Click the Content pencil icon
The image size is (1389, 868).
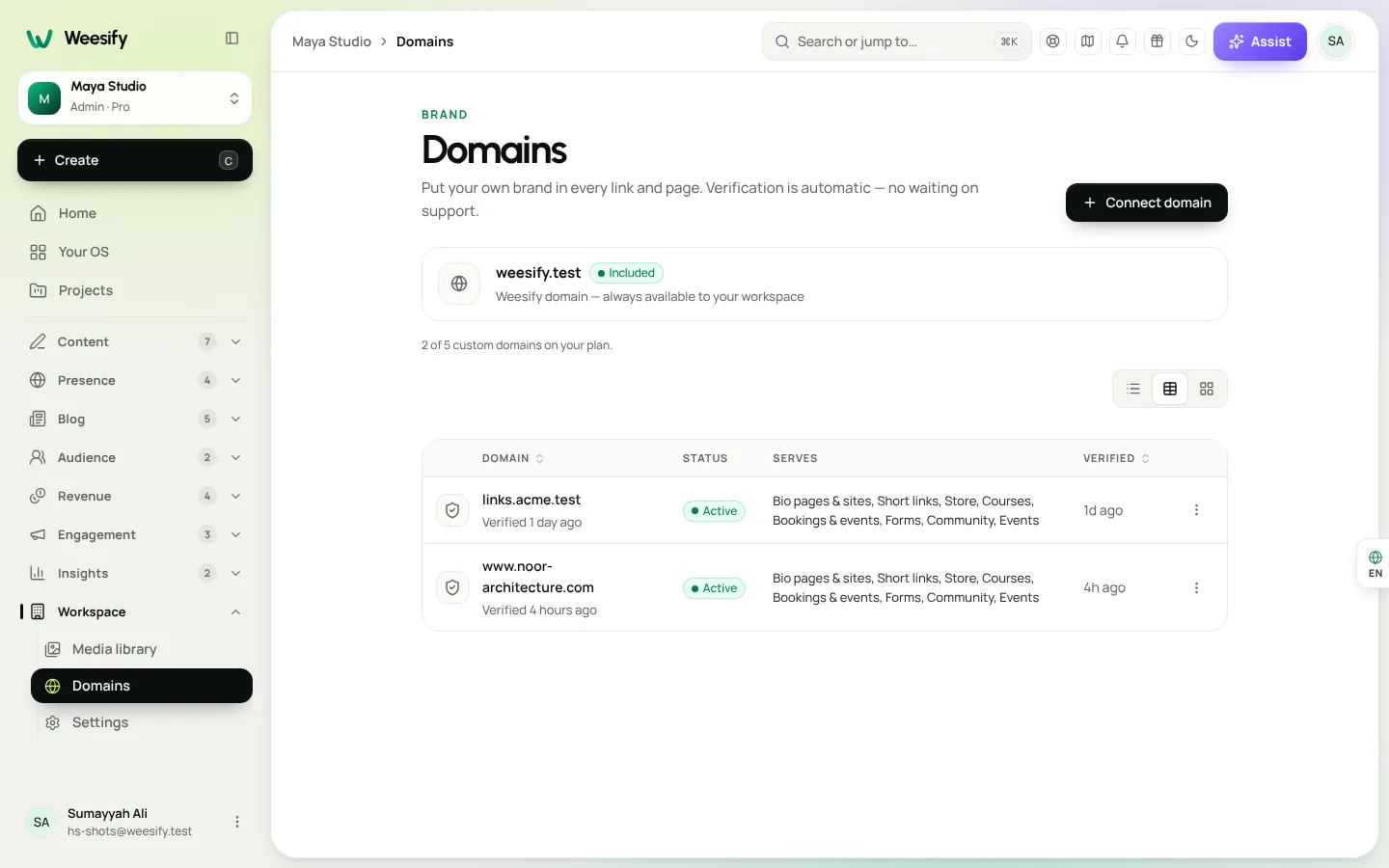(x=38, y=341)
